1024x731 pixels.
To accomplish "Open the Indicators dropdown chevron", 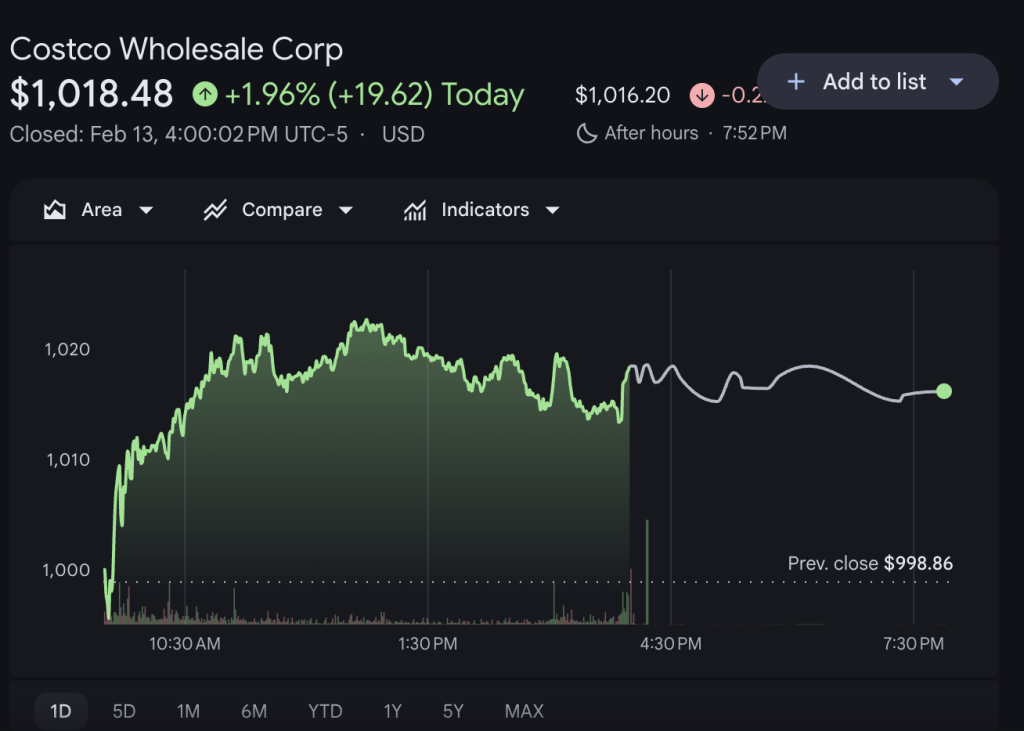I will pyautogui.click(x=553, y=210).
